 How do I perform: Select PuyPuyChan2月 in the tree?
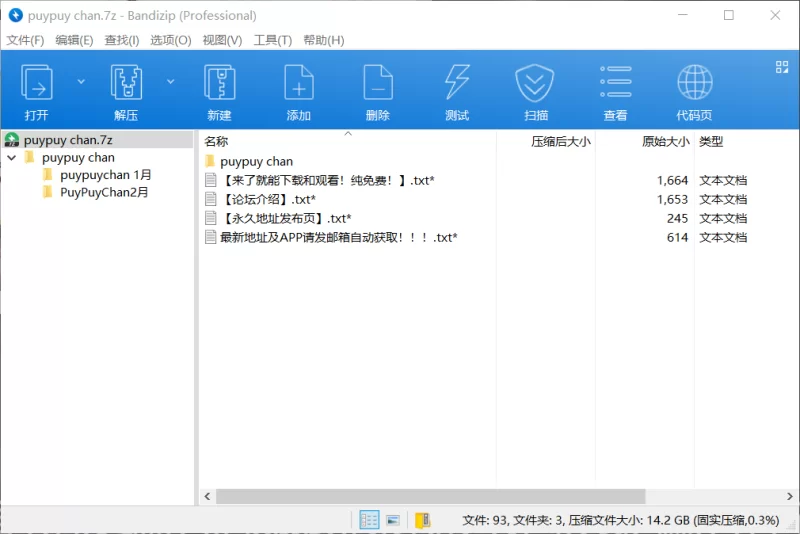(x=104, y=192)
